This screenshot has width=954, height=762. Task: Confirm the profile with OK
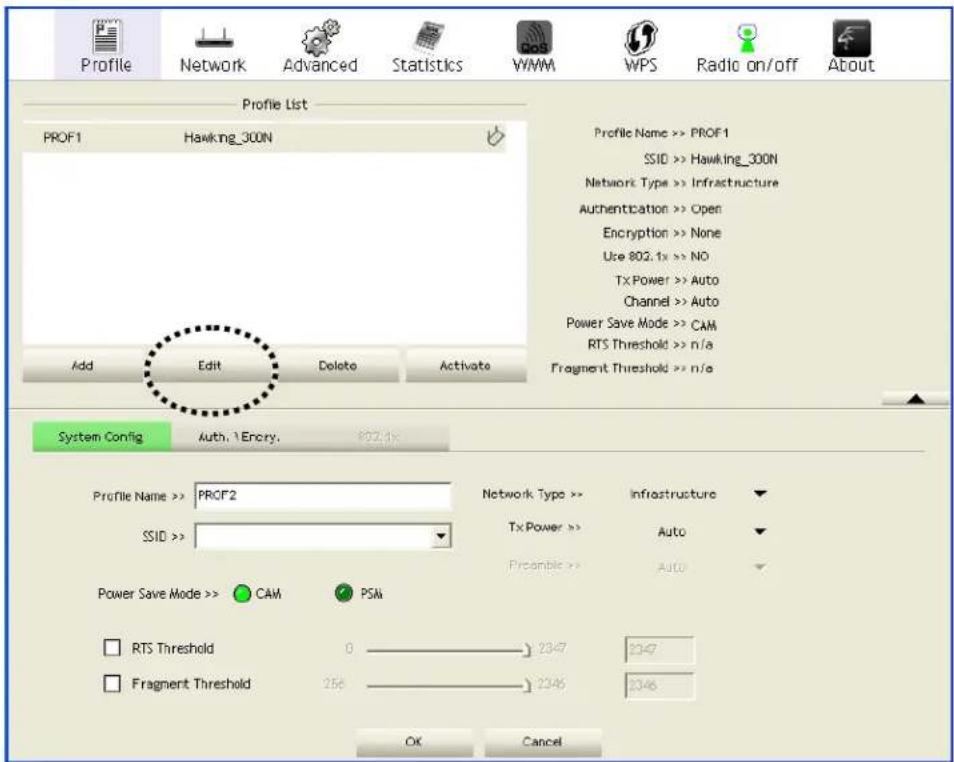(x=414, y=742)
